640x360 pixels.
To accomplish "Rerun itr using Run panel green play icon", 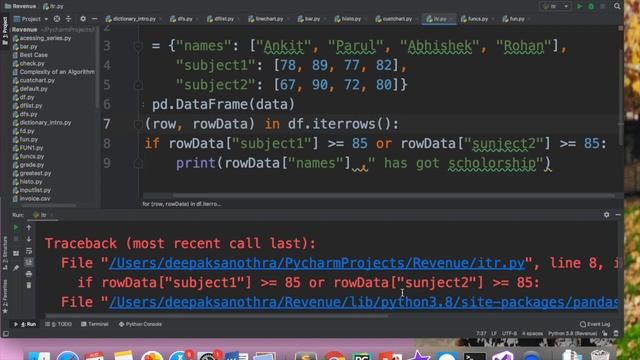I will [16, 227].
